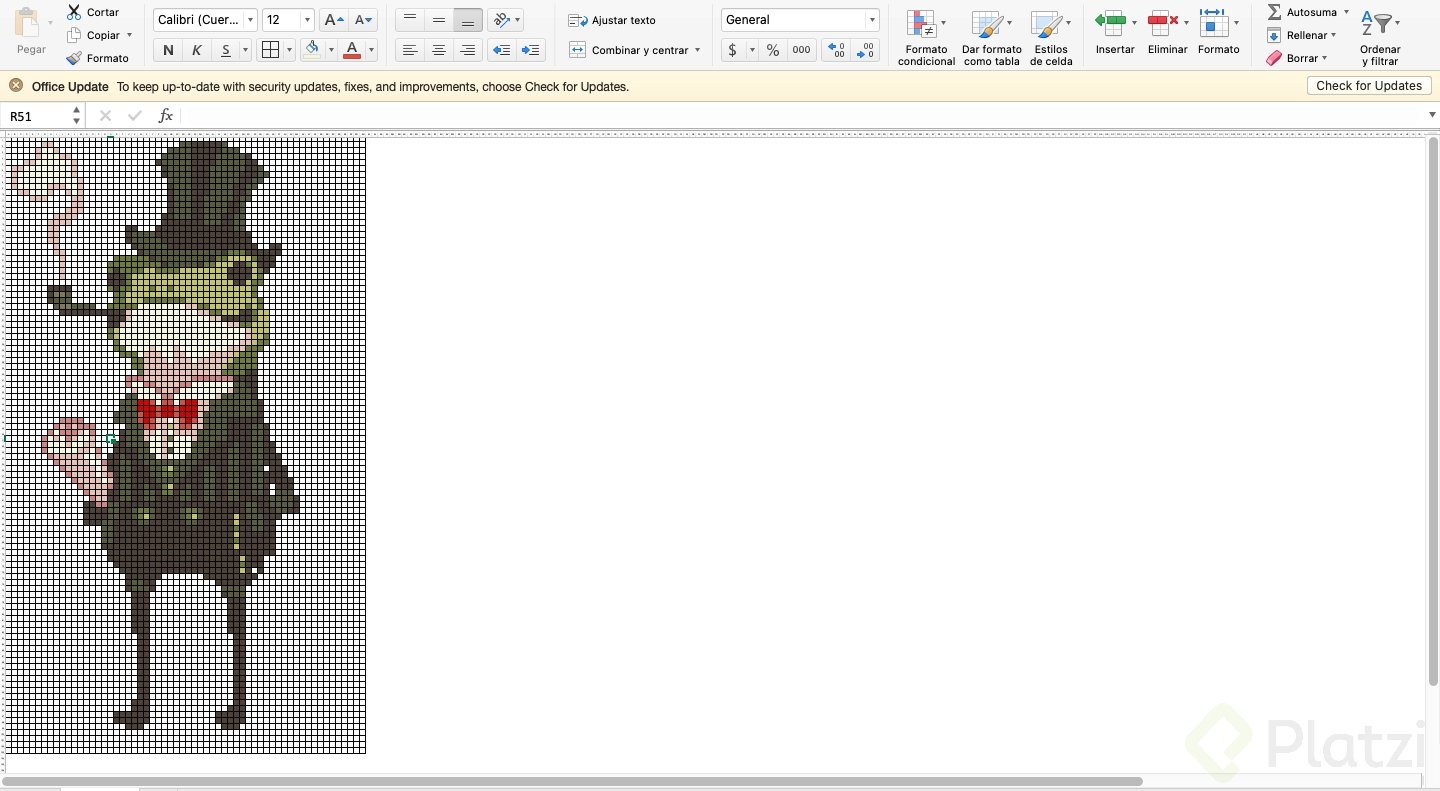Increase the cell indent
The height and width of the screenshot is (791, 1440).
point(531,50)
